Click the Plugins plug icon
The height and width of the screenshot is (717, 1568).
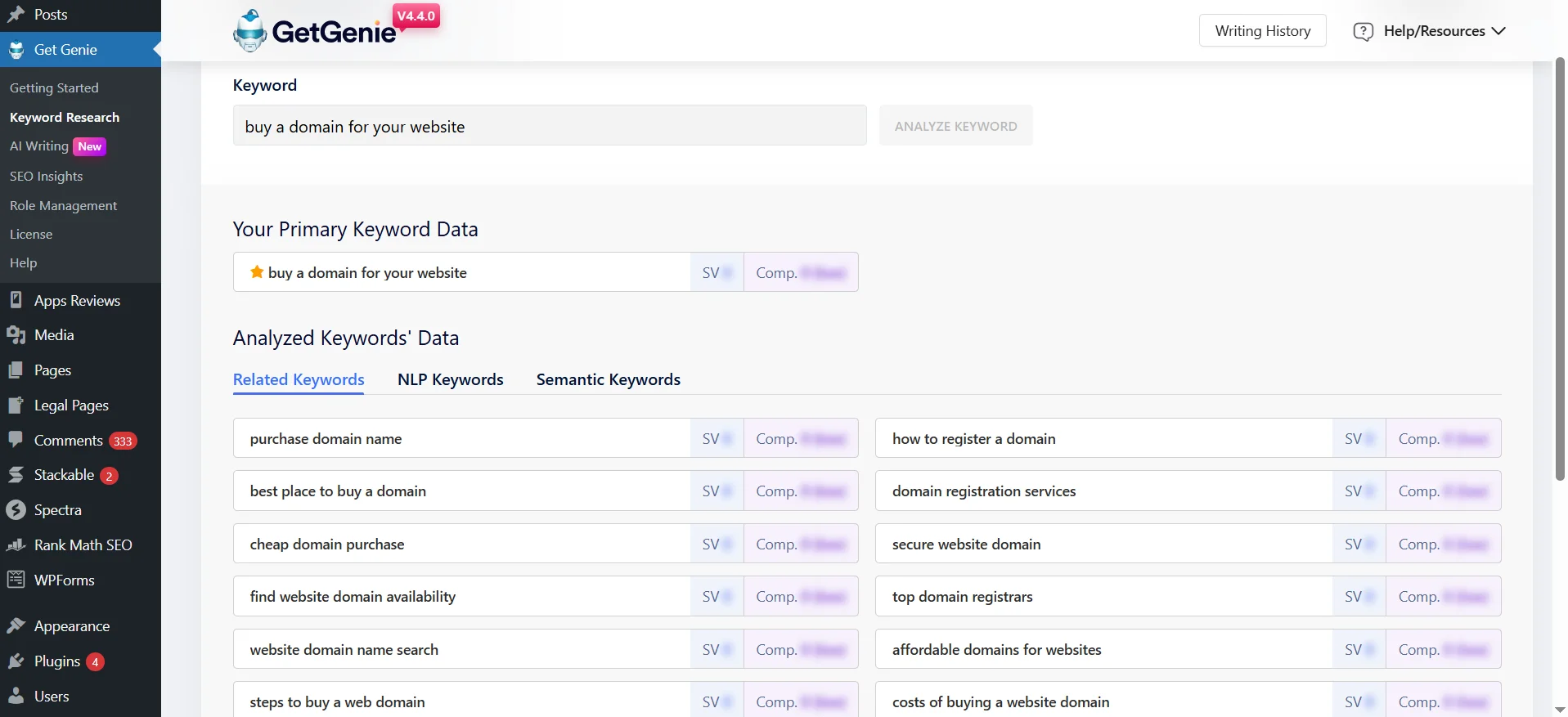click(16, 661)
